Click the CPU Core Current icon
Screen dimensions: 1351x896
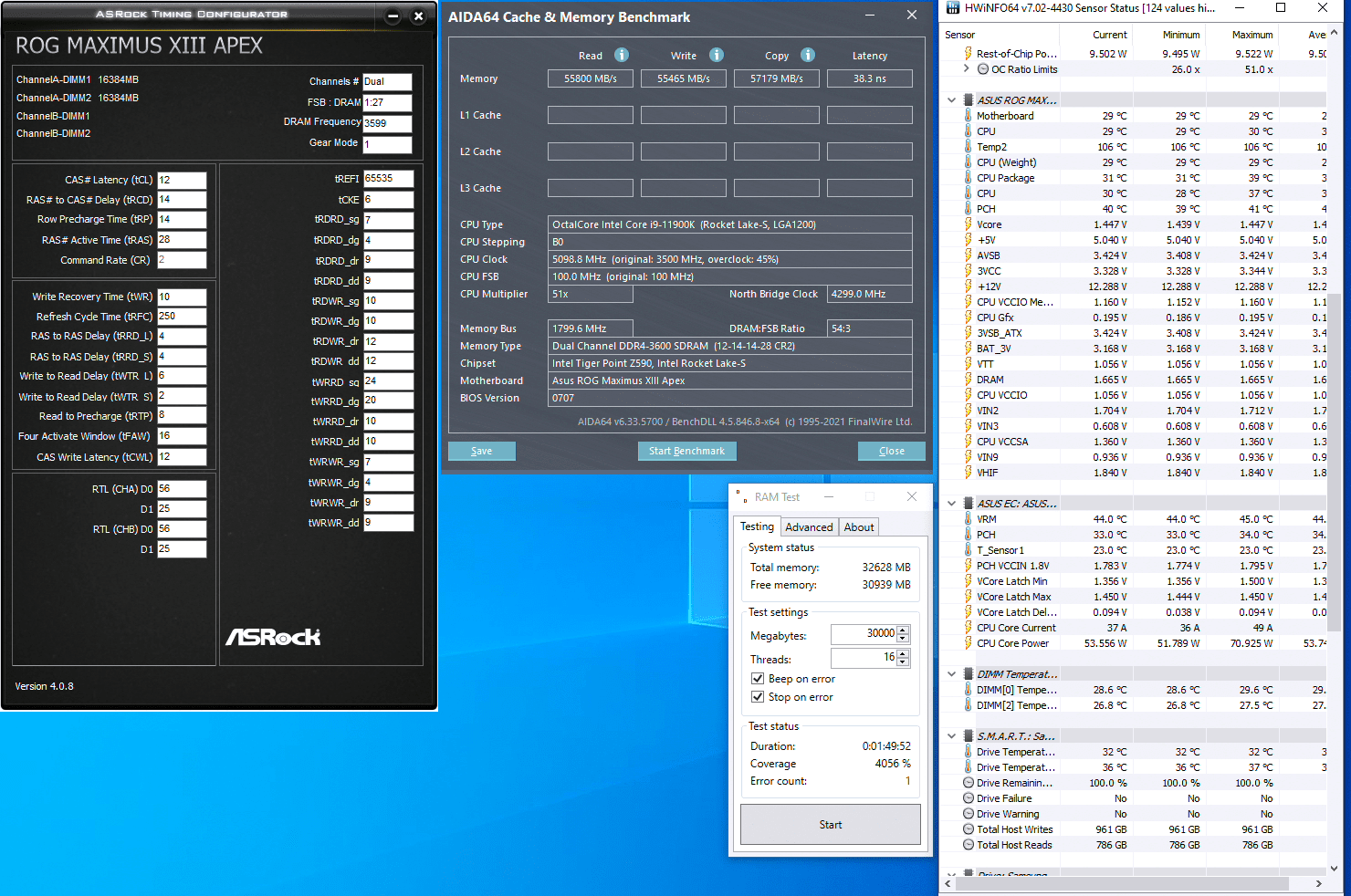point(968,628)
